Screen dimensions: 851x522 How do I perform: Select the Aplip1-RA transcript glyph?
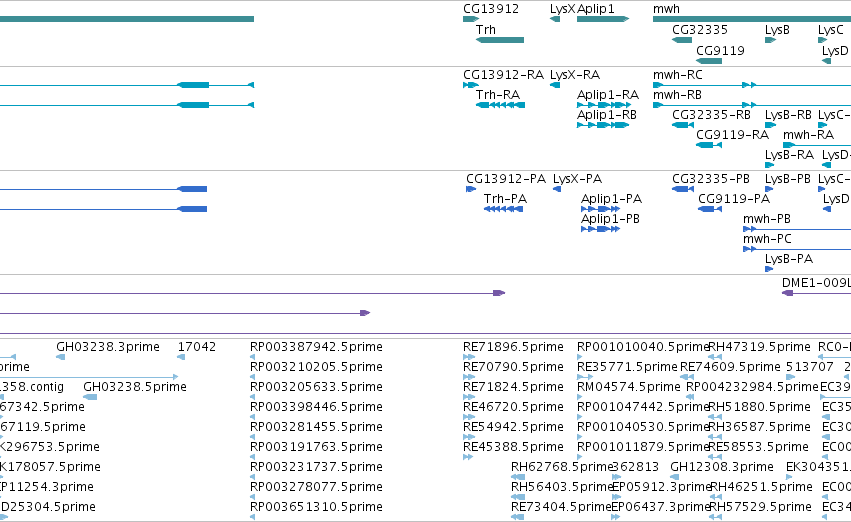(604, 105)
